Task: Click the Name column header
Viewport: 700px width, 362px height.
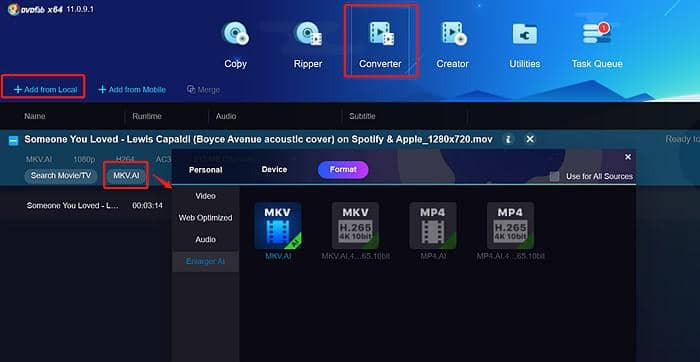Action: tap(35, 116)
